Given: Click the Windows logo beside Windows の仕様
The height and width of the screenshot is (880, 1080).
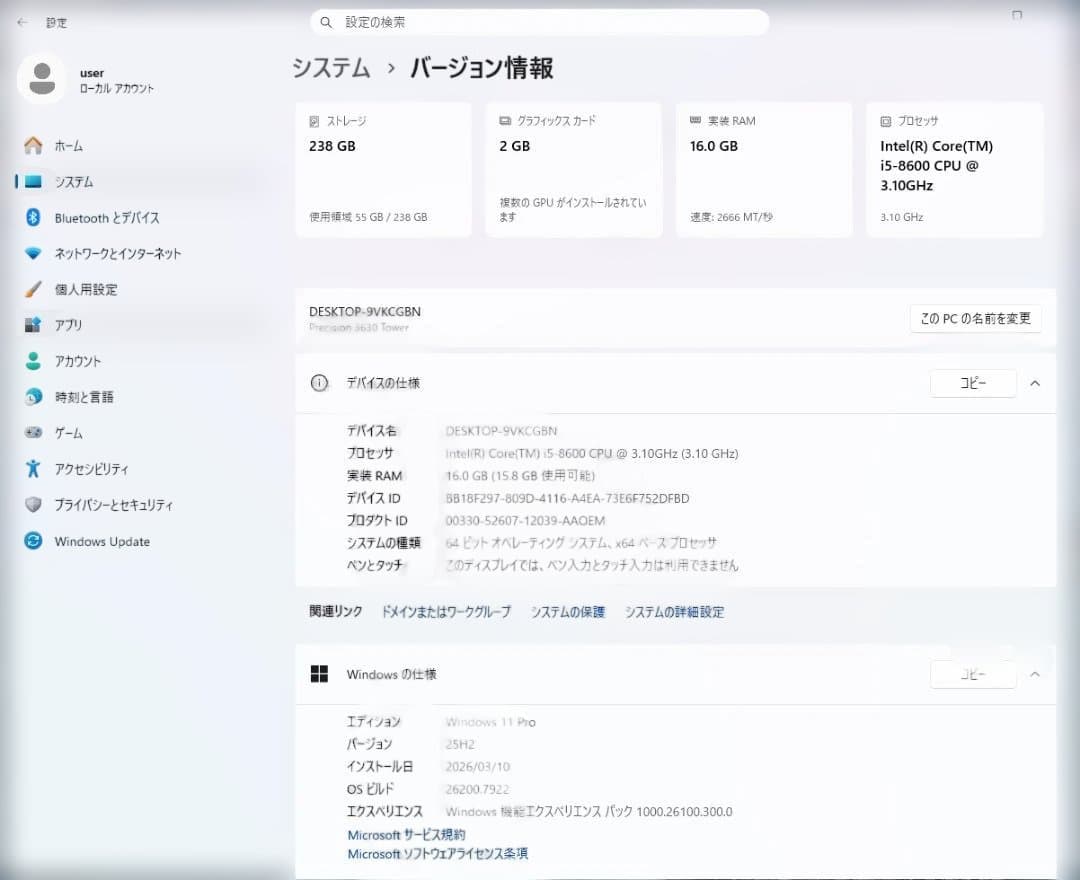Looking at the screenshot, I should tap(319, 673).
